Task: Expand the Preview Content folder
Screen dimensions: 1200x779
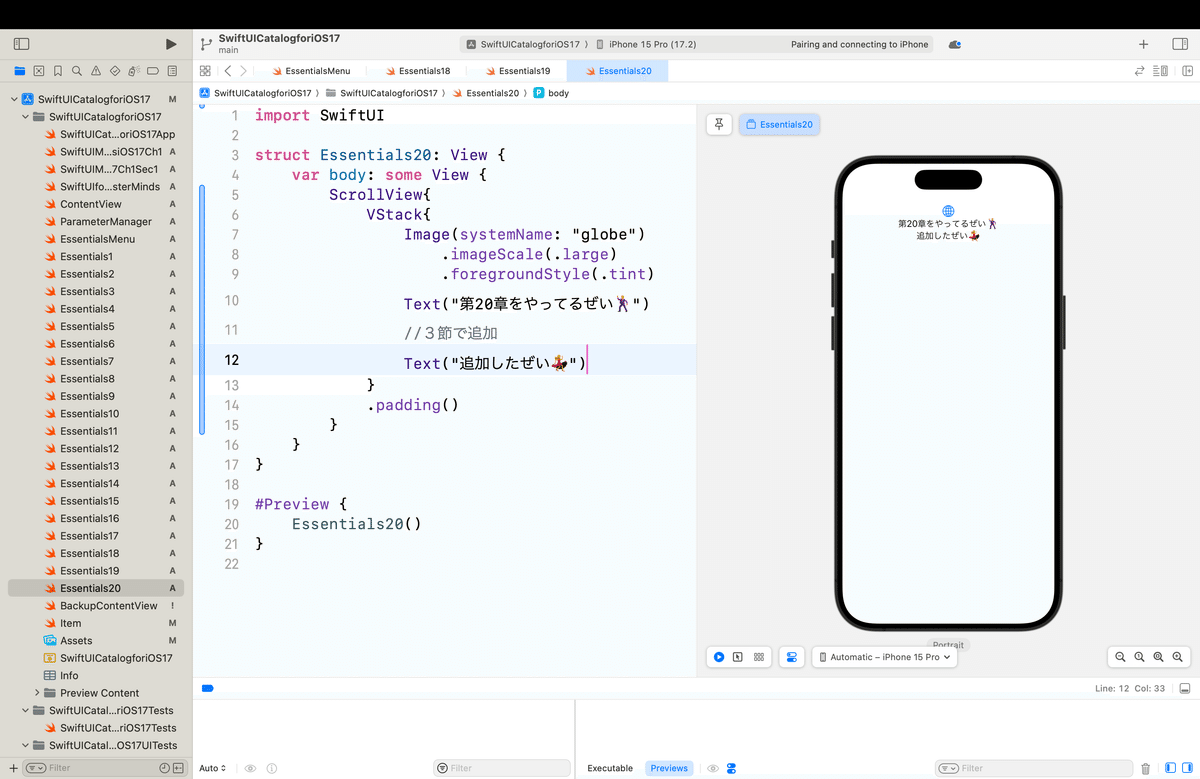Action: tap(38, 693)
